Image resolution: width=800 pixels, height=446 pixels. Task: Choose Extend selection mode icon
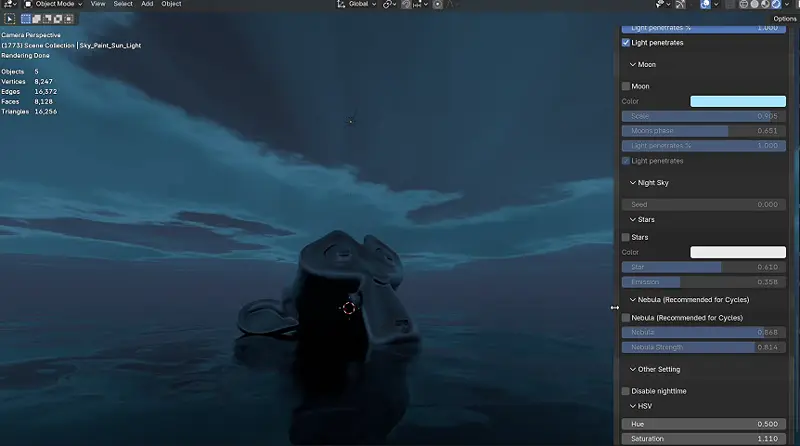(37, 19)
